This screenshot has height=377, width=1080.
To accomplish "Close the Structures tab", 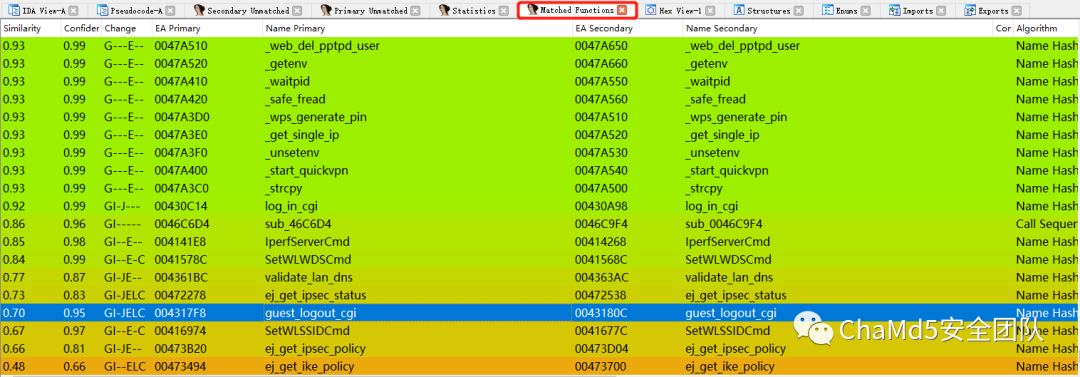I will pyautogui.click(x=798, y=10).
